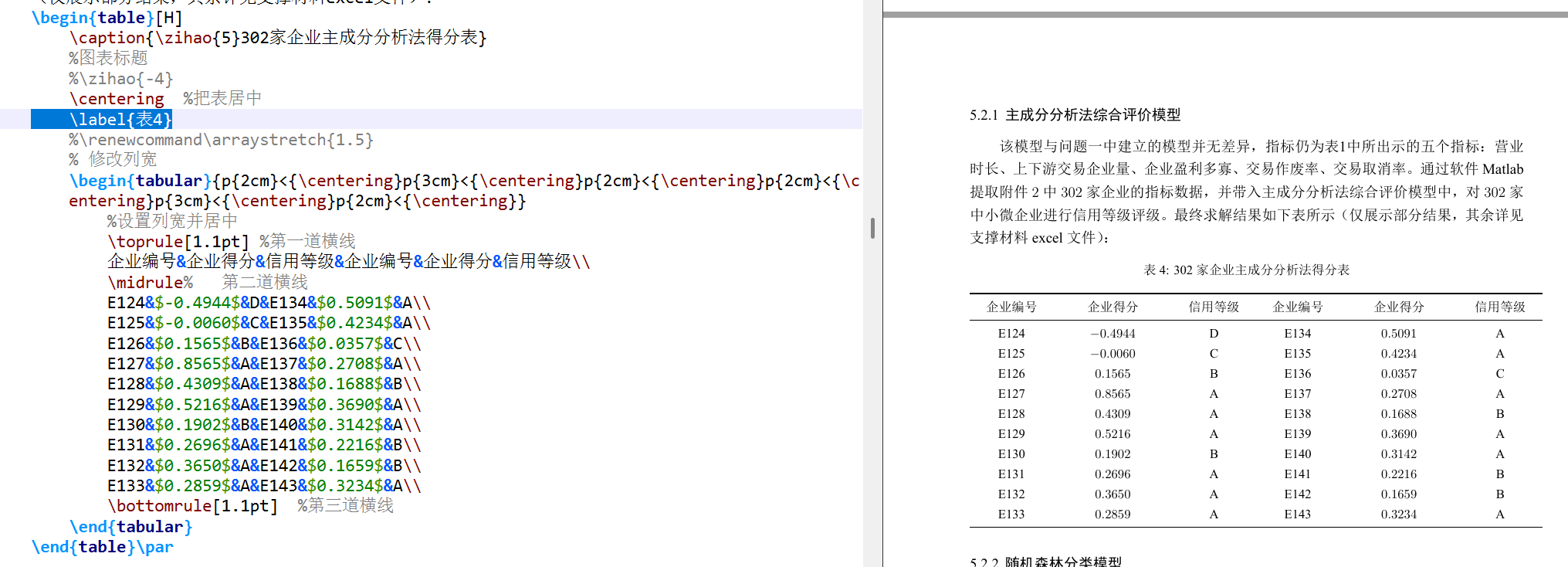
Task: Click the highlighted \label{表4} line
Action: (101, 119)
